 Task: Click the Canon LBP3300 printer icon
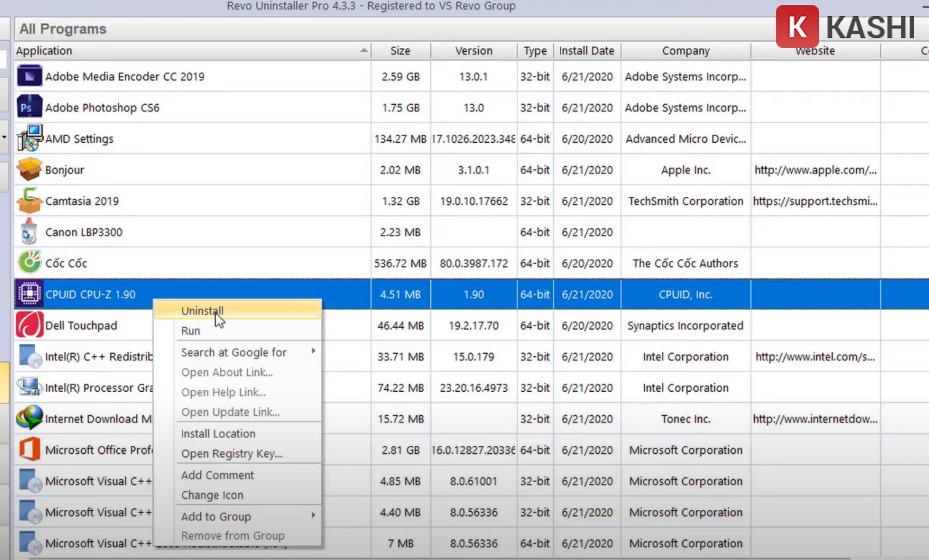[29, 232]
